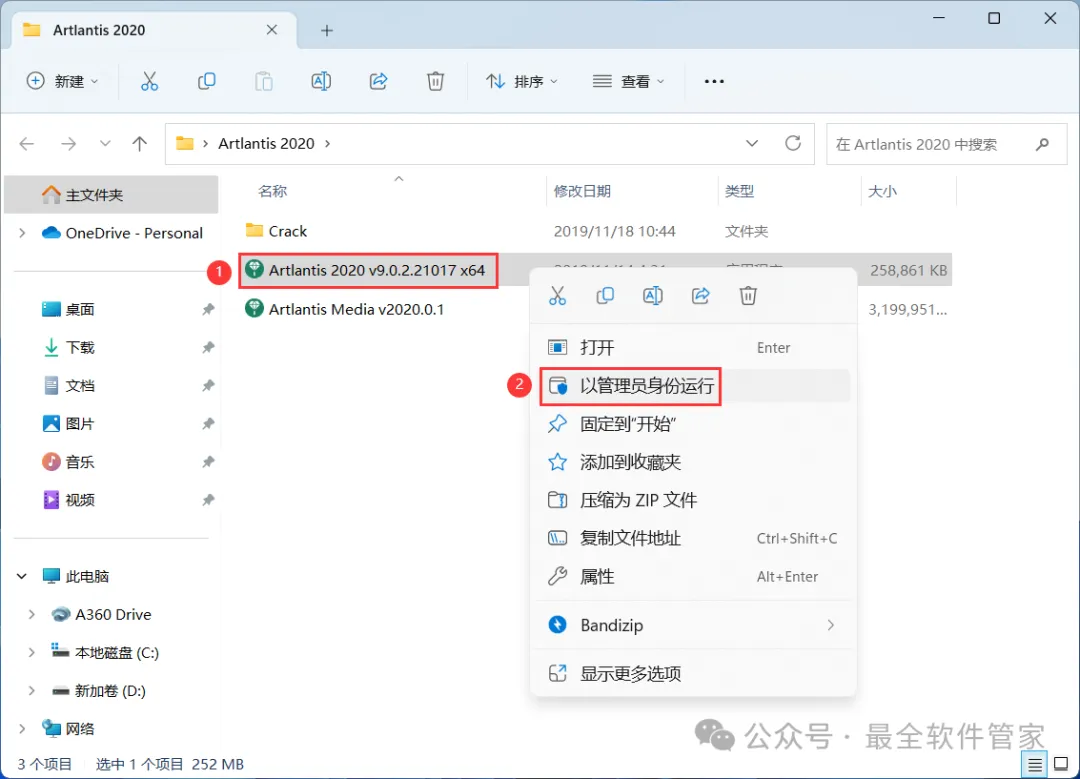The width and height of the screenshot is (1080, 779).
Task: Expand the OneDrive - Personal node
Action: 22,233
